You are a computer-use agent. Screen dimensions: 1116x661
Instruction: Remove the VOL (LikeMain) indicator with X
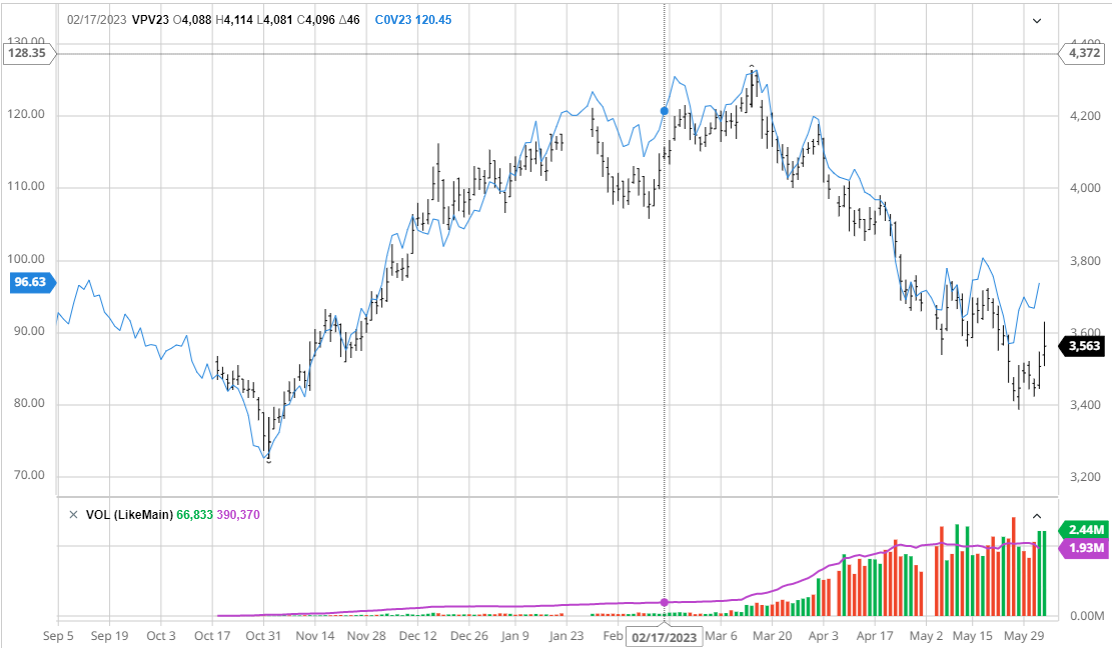tap(73, 514)
